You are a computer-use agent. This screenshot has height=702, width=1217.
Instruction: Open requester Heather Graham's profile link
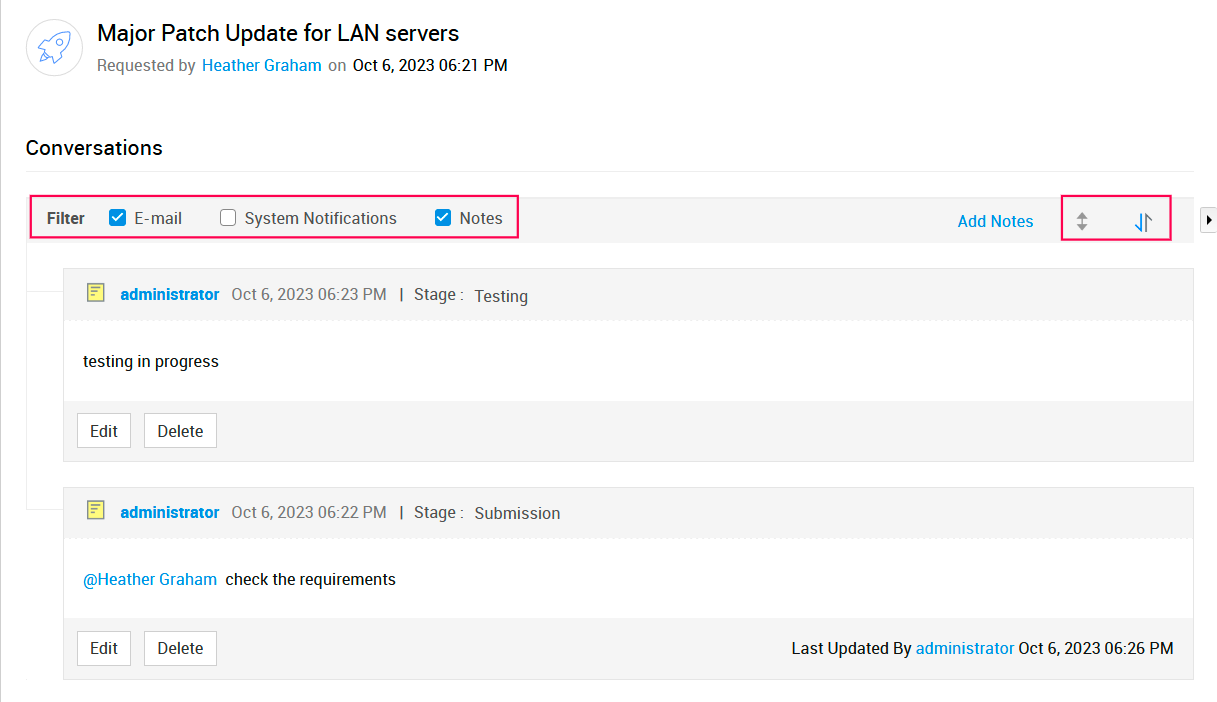tap(262, 66)
